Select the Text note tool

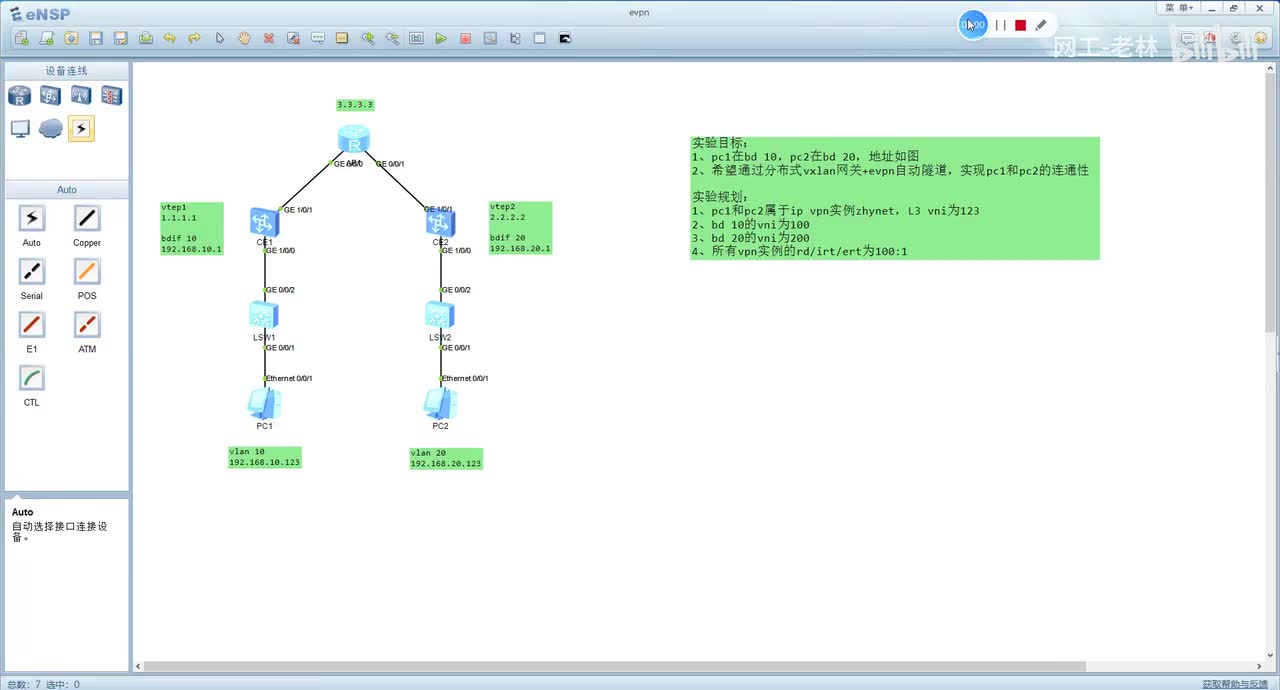(x=318, y=38)
